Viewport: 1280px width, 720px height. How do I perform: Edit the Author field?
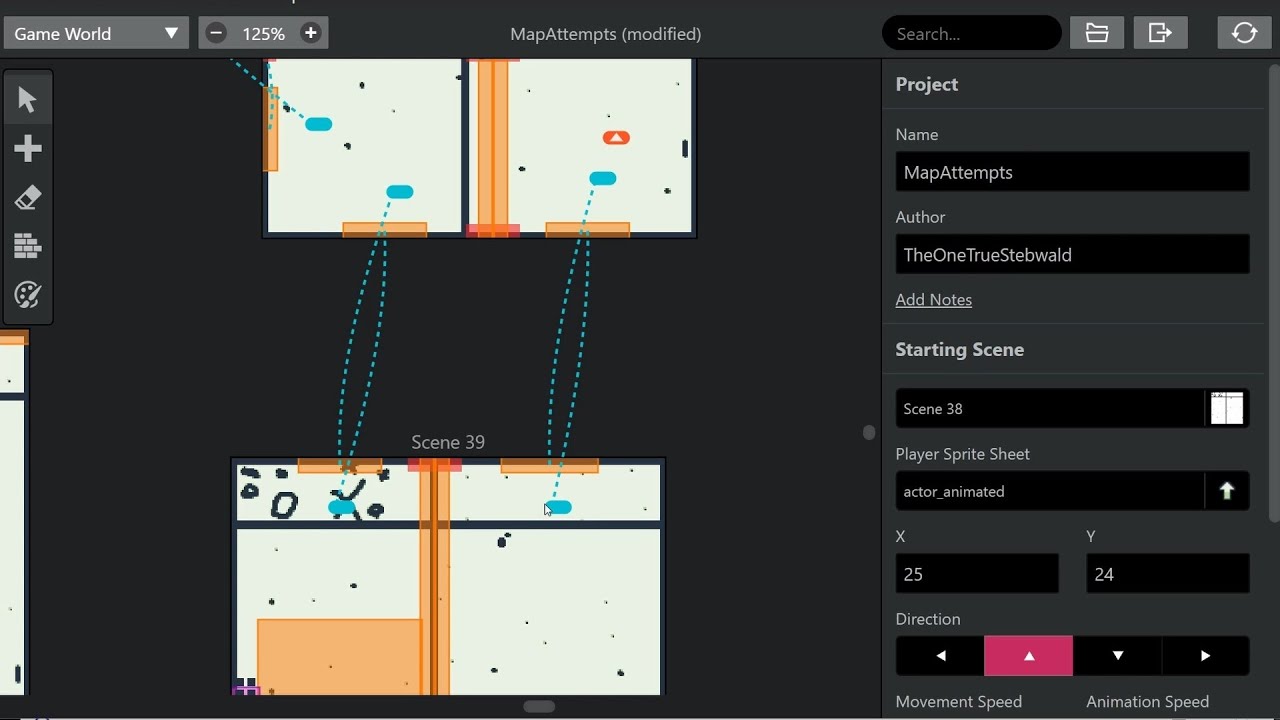point(1072,255)
